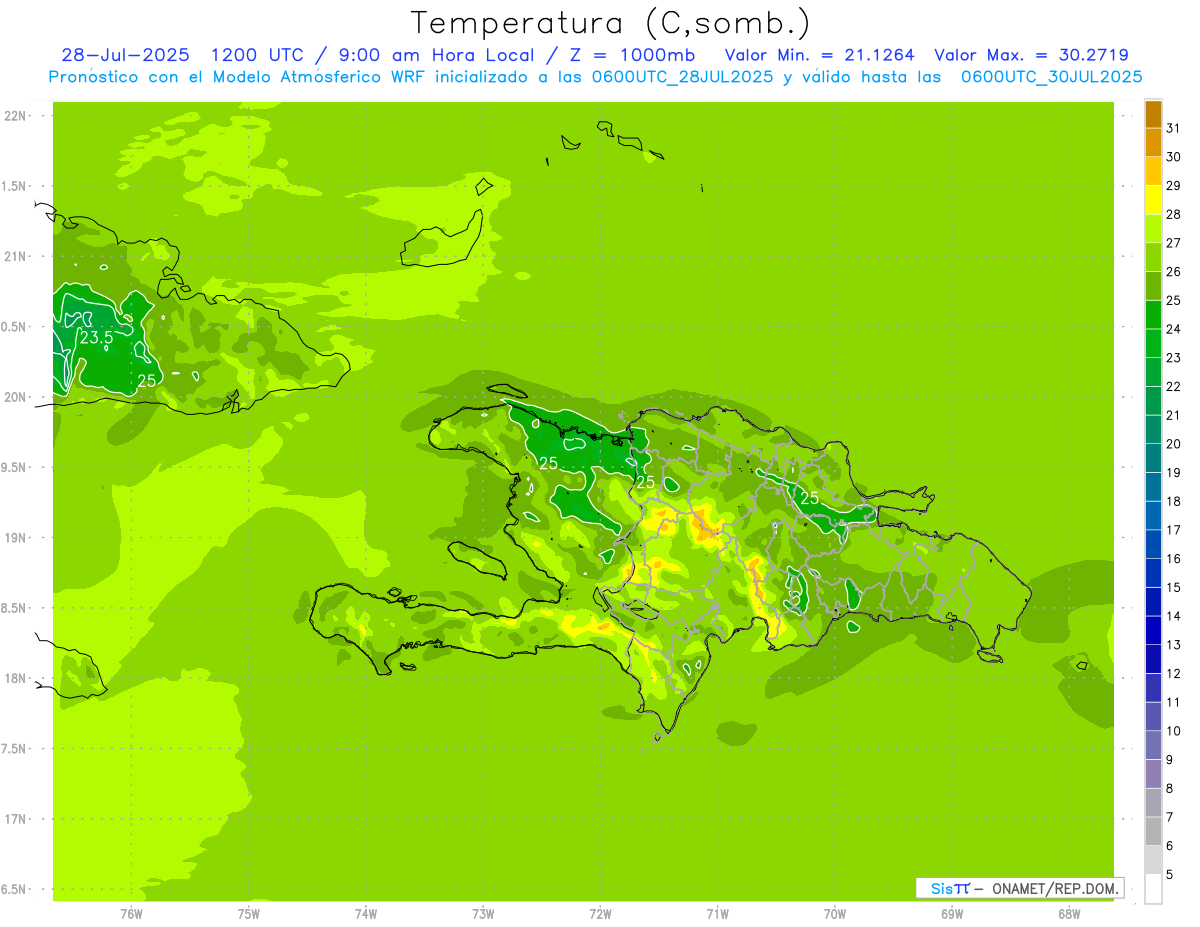1200x927 pixels.
Task: Click the "73W" longitude axis label
Action: click(x=483, y=914)
